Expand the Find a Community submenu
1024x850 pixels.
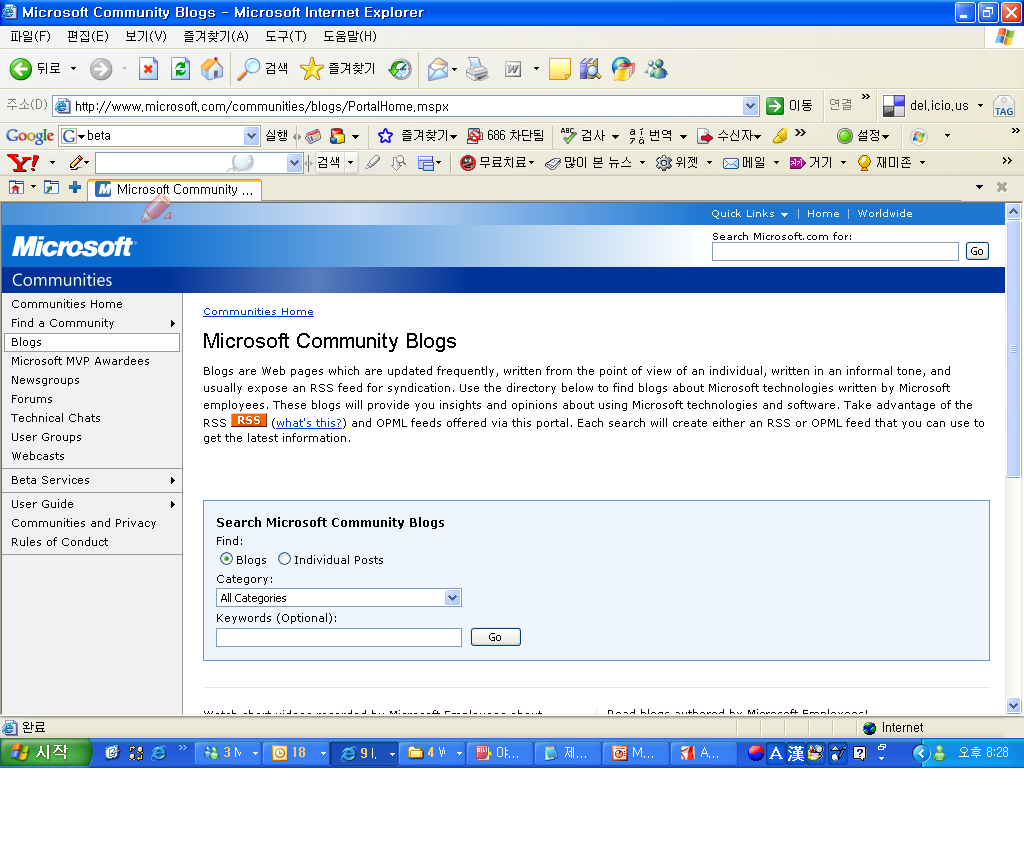172,323
